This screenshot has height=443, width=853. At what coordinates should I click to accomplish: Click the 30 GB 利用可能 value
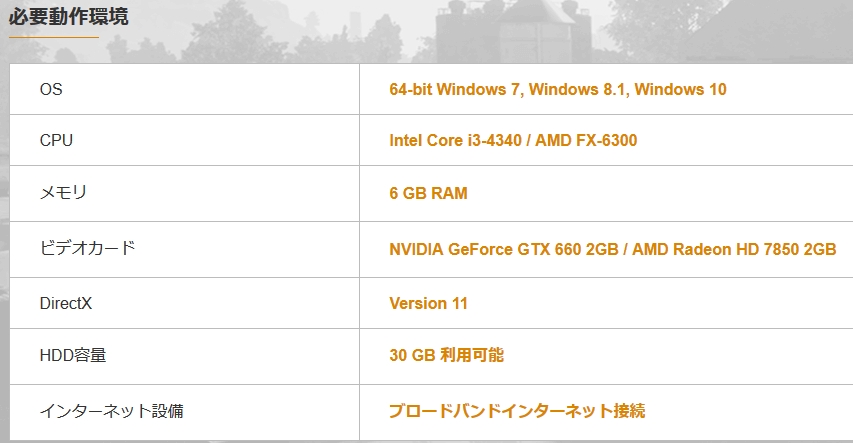[446, 355]
